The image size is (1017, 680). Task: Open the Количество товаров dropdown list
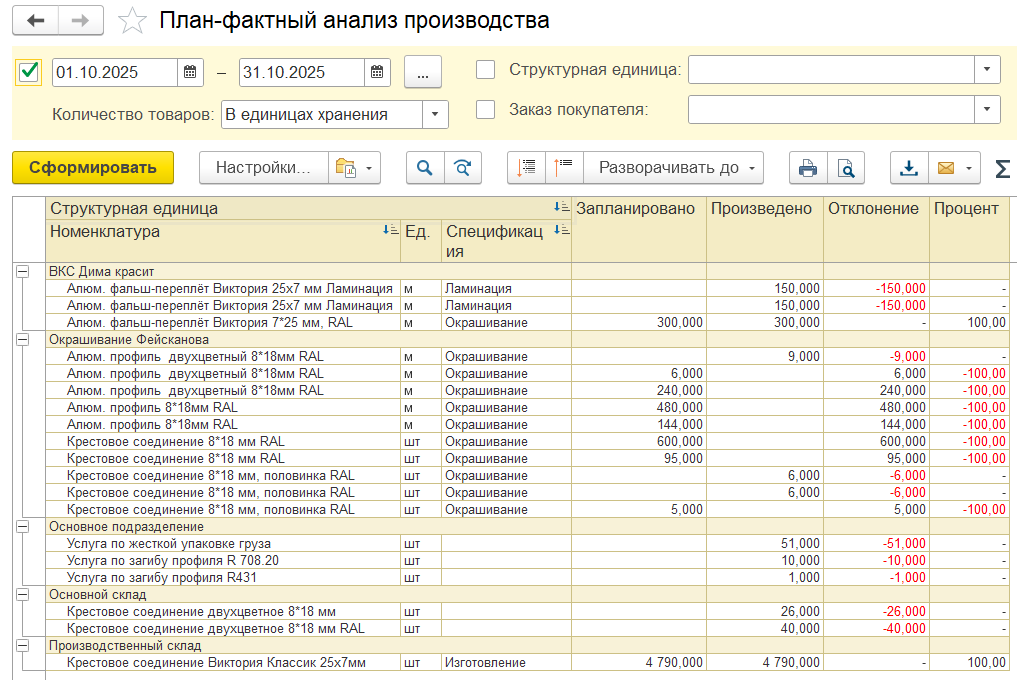click(x=435, y=115)
